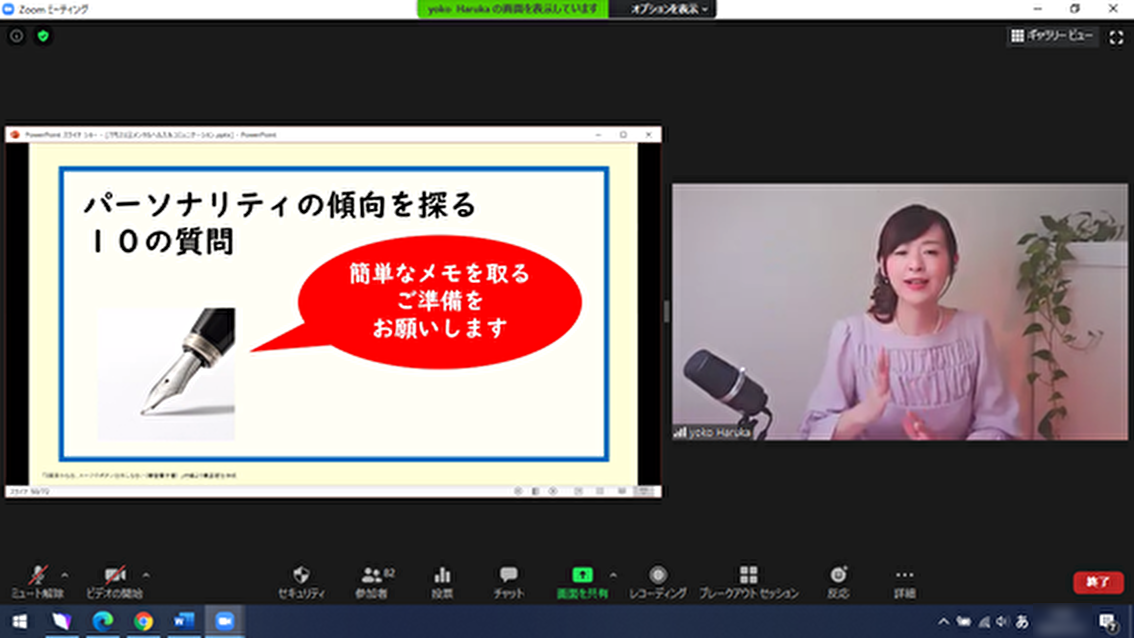Open the More (詳細) menu

[x=904, y=580]
